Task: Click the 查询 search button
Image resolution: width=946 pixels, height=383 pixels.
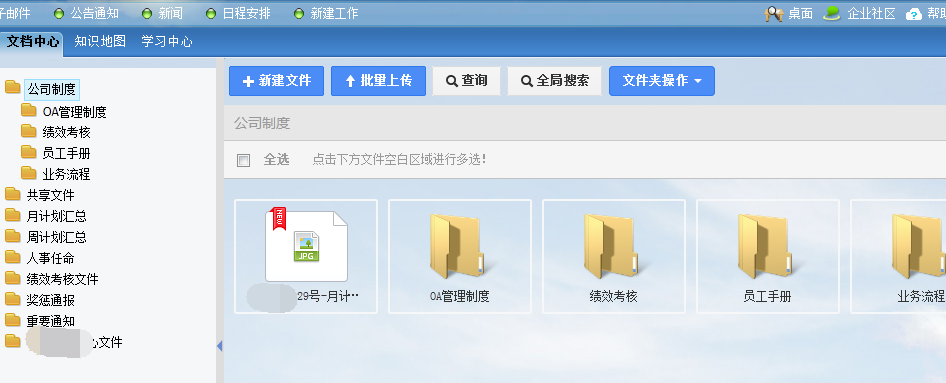Action: click(466, 81)
